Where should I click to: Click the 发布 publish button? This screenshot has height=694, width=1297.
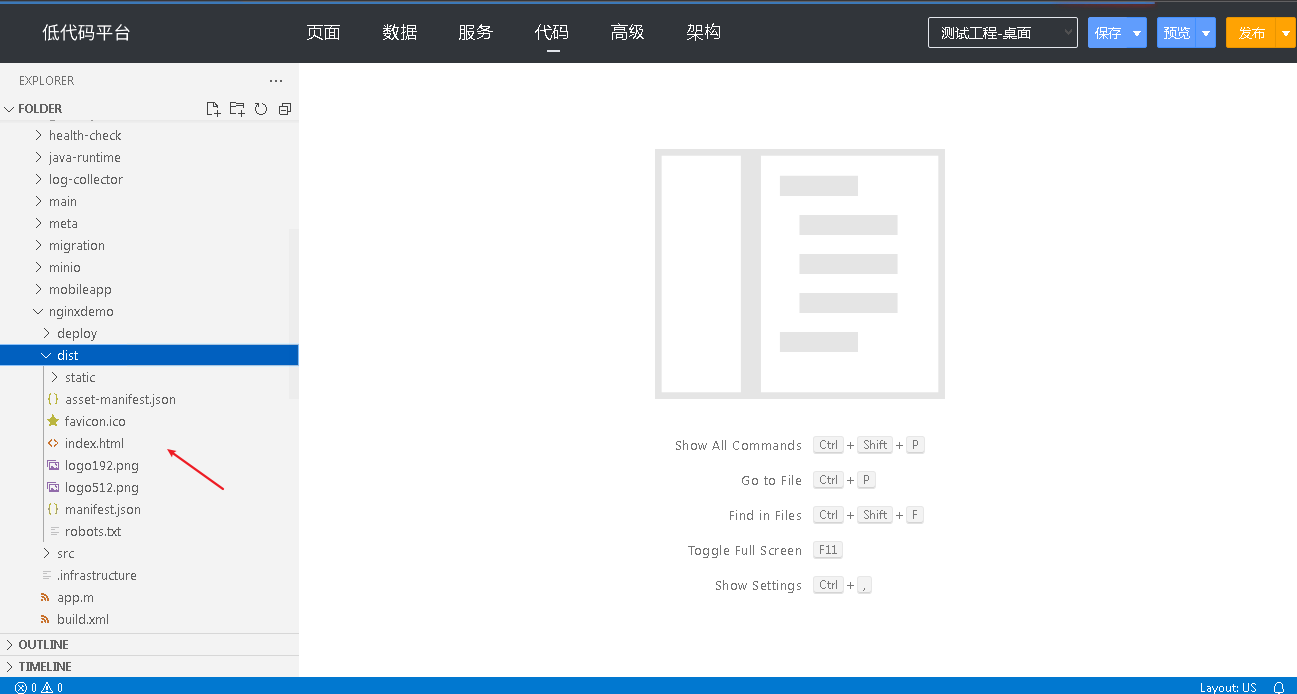pos(1252,33)
